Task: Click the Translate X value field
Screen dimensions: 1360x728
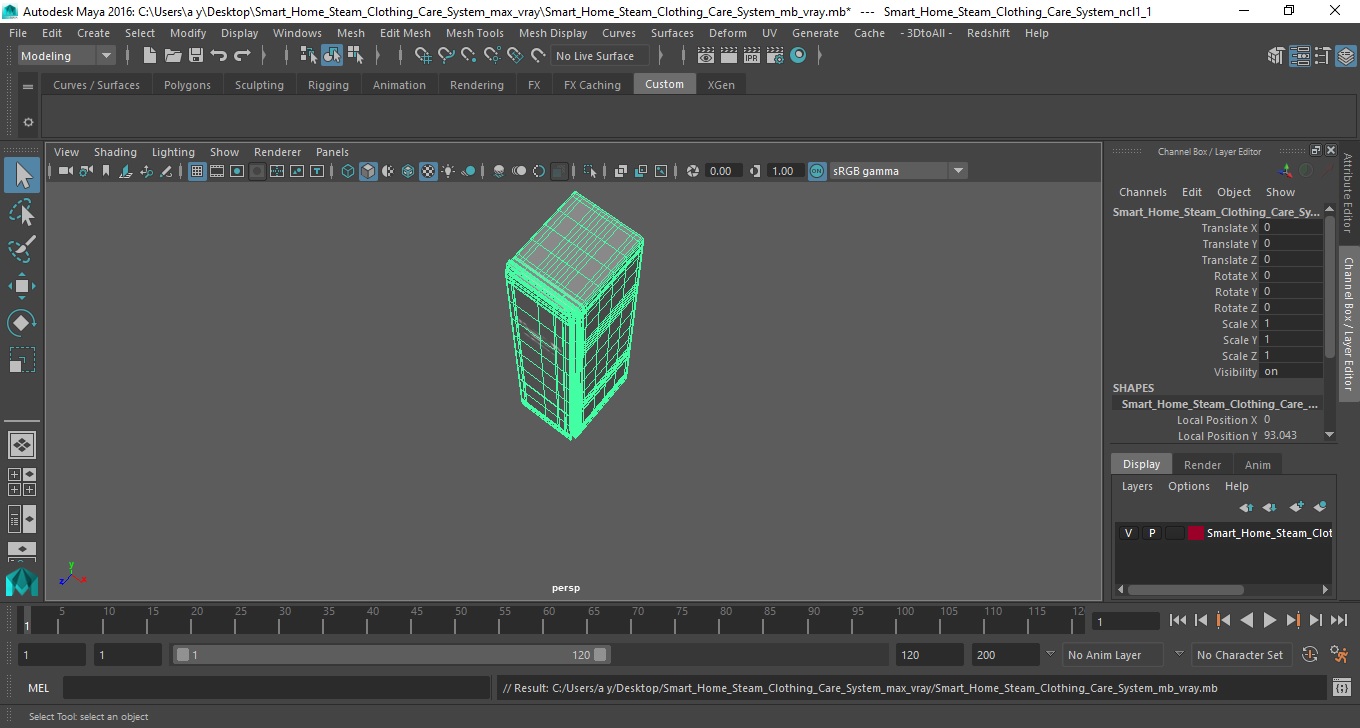Action: point(1292,228)
